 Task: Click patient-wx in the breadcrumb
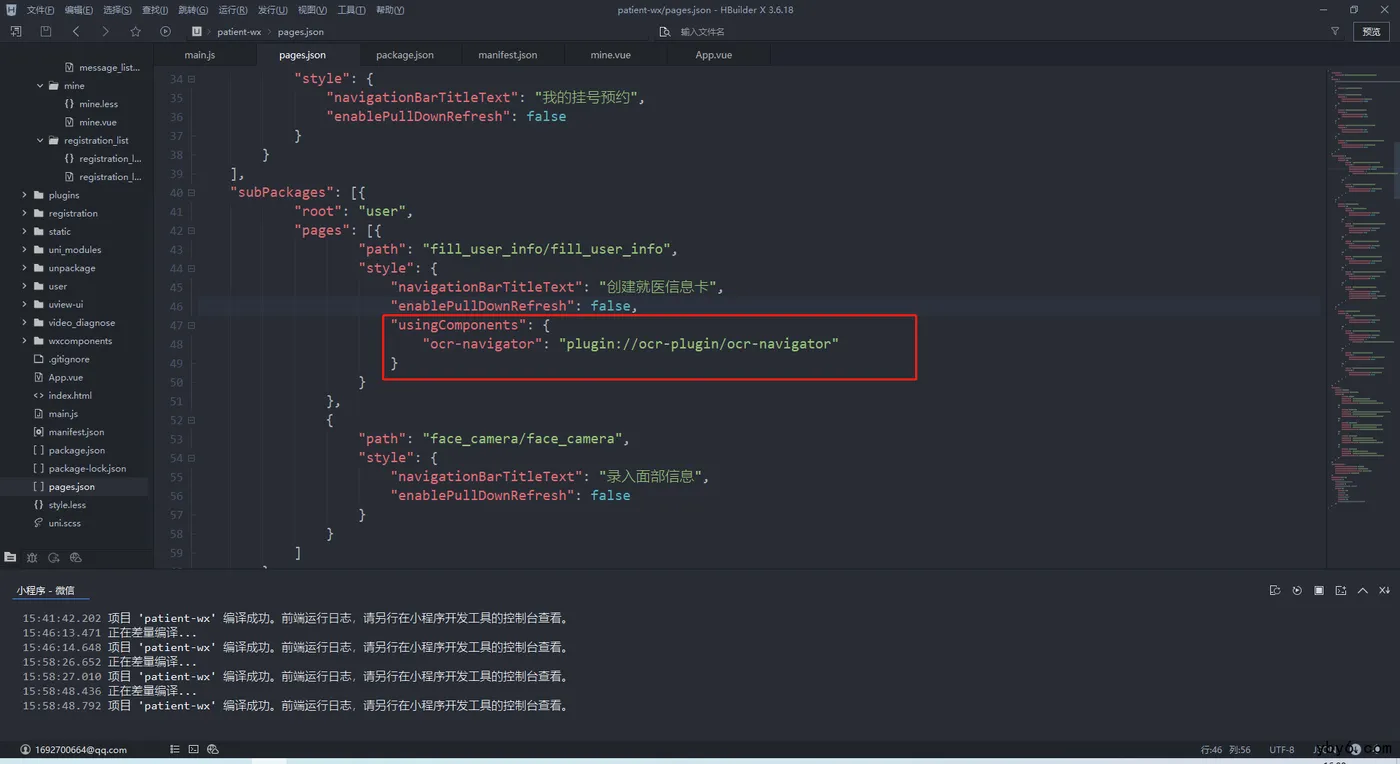239,32
